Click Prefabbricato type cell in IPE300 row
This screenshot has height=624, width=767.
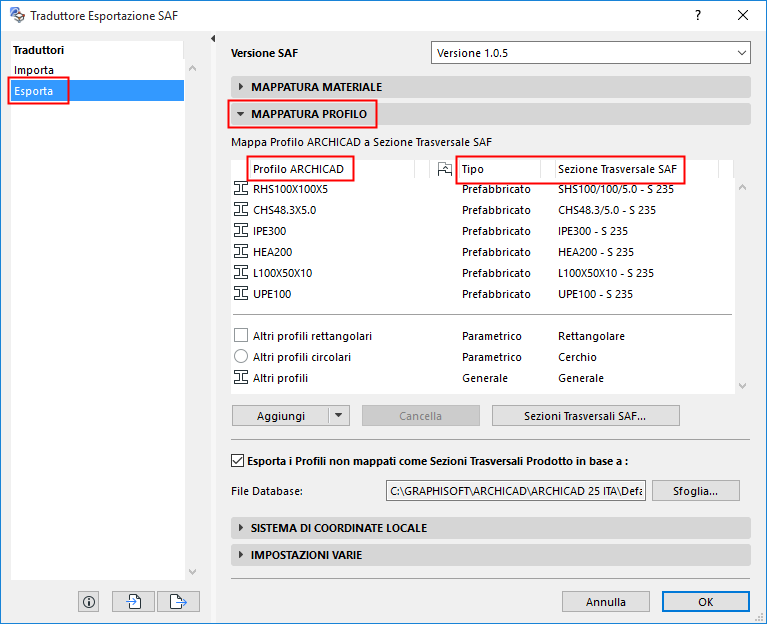pos(496,231)
